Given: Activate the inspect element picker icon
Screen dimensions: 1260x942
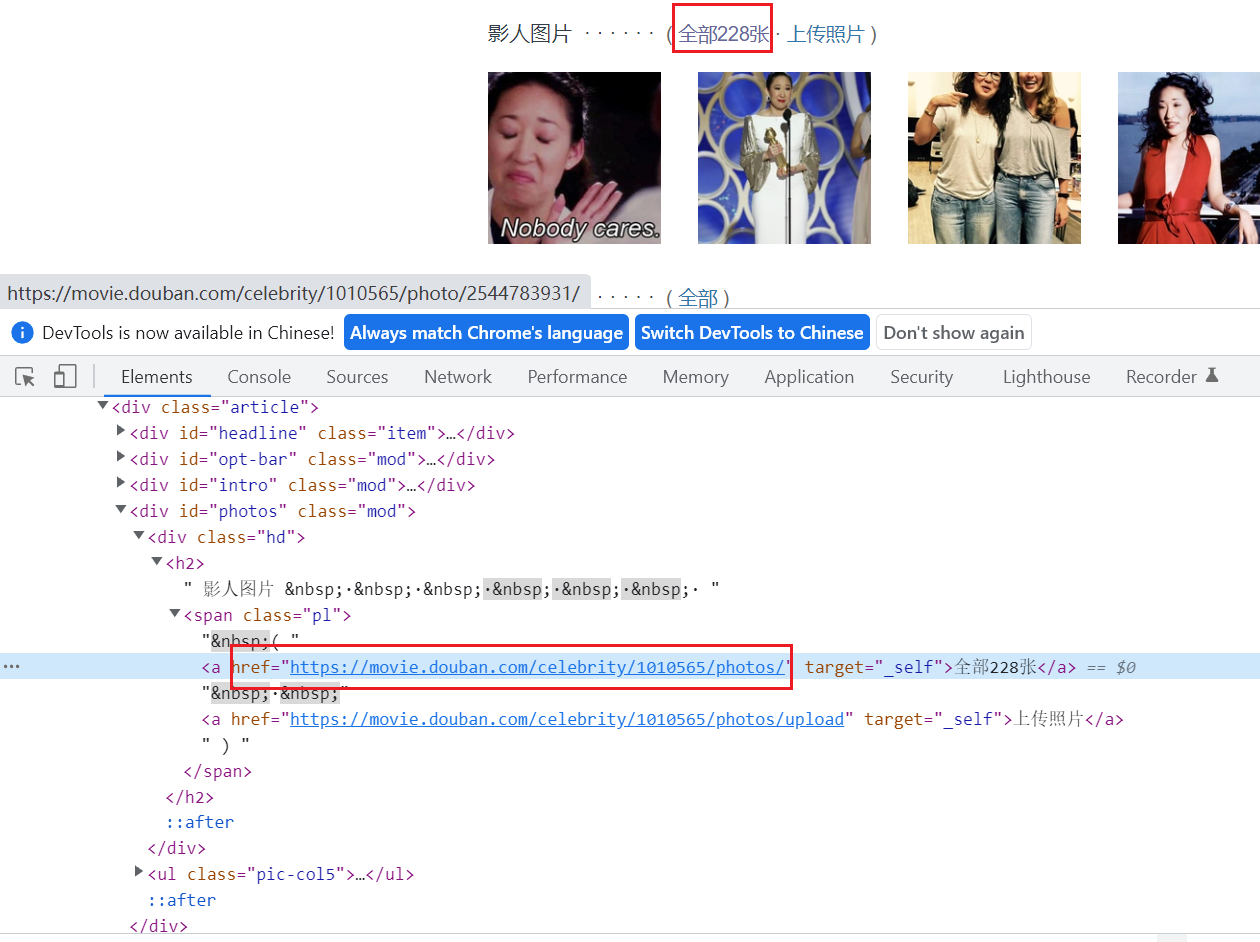Looking at the screenshot, I should click(x=25, y=377).
